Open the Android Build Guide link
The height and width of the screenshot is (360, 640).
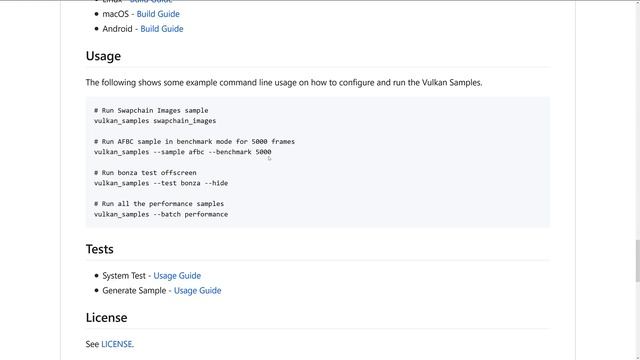(162, 29)
